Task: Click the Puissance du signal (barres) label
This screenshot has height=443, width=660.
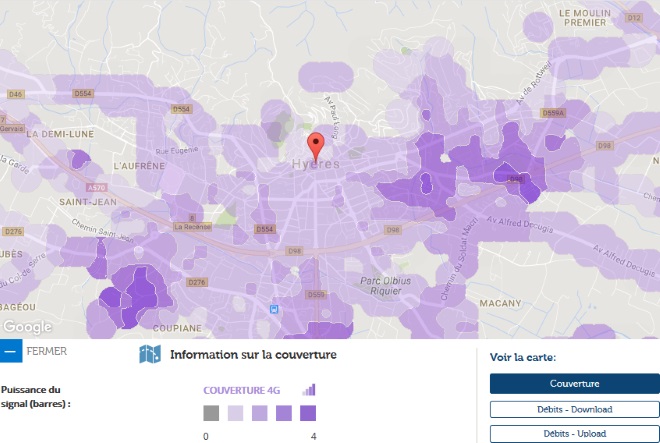Action: (35, 397)
